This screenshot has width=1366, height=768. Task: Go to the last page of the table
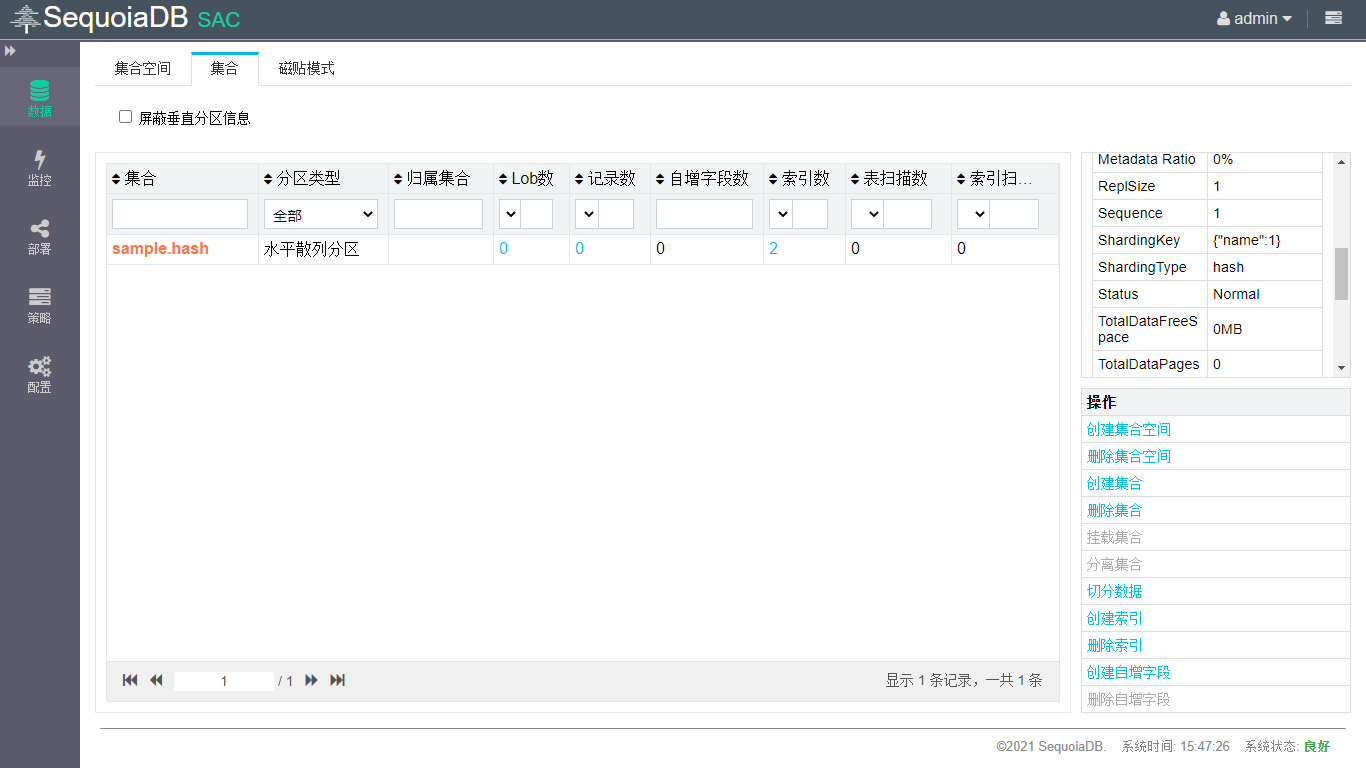click(x=338, y=680)
